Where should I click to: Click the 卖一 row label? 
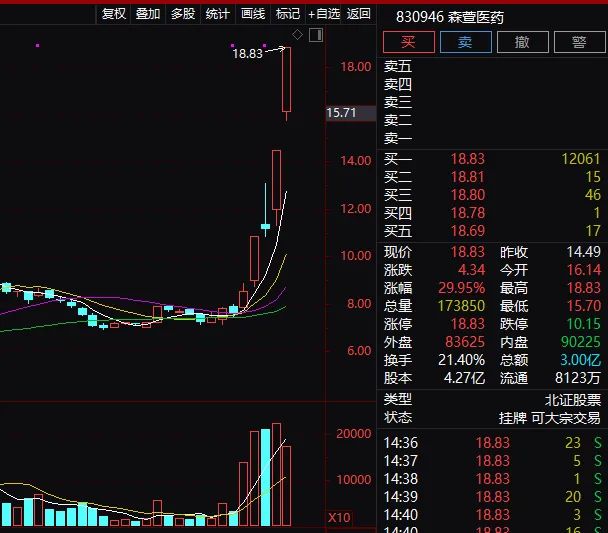tap(398, 138)
